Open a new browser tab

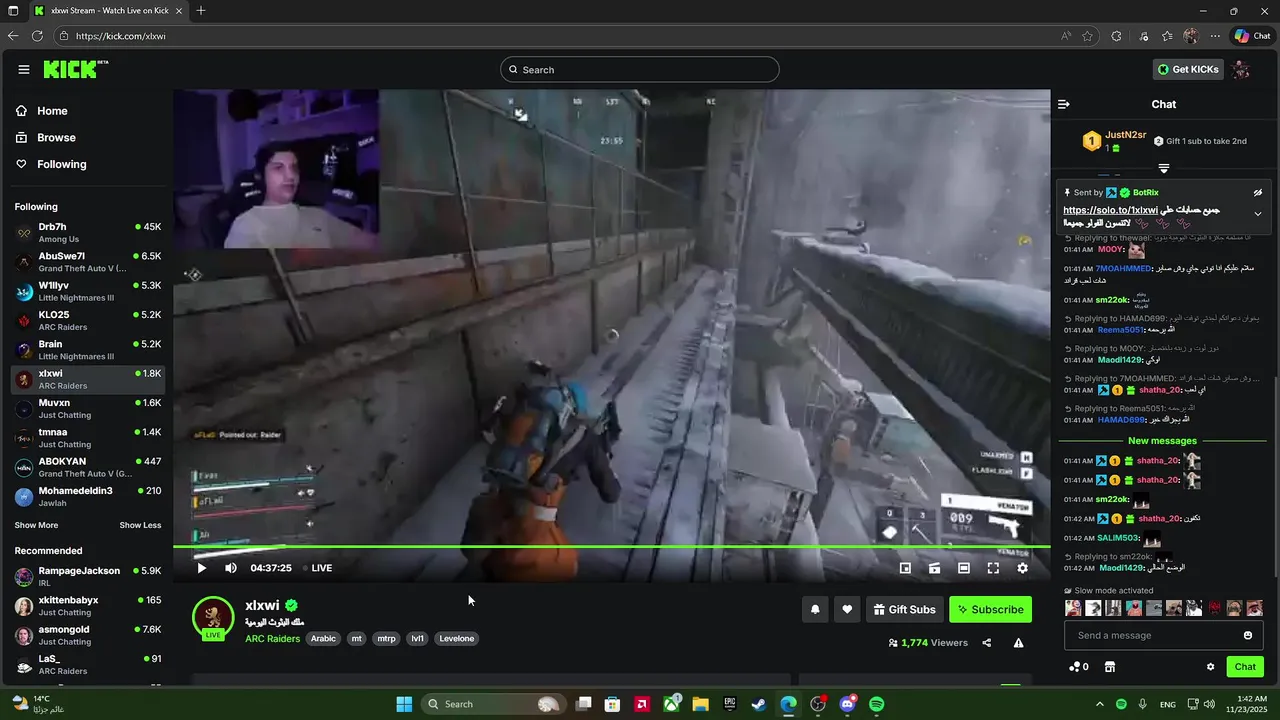point(201,10)
